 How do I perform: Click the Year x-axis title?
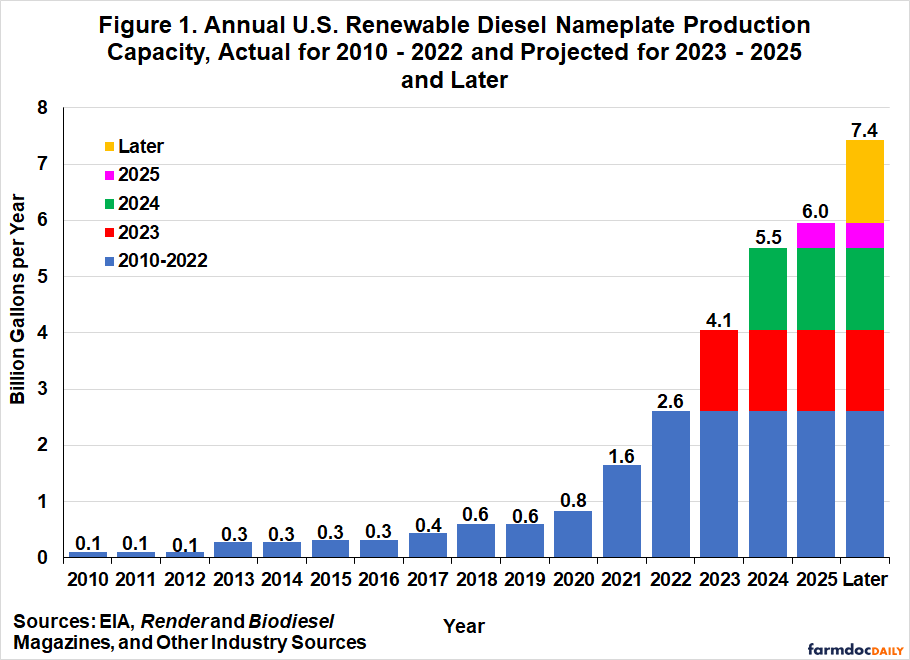[x=464, y=627]
